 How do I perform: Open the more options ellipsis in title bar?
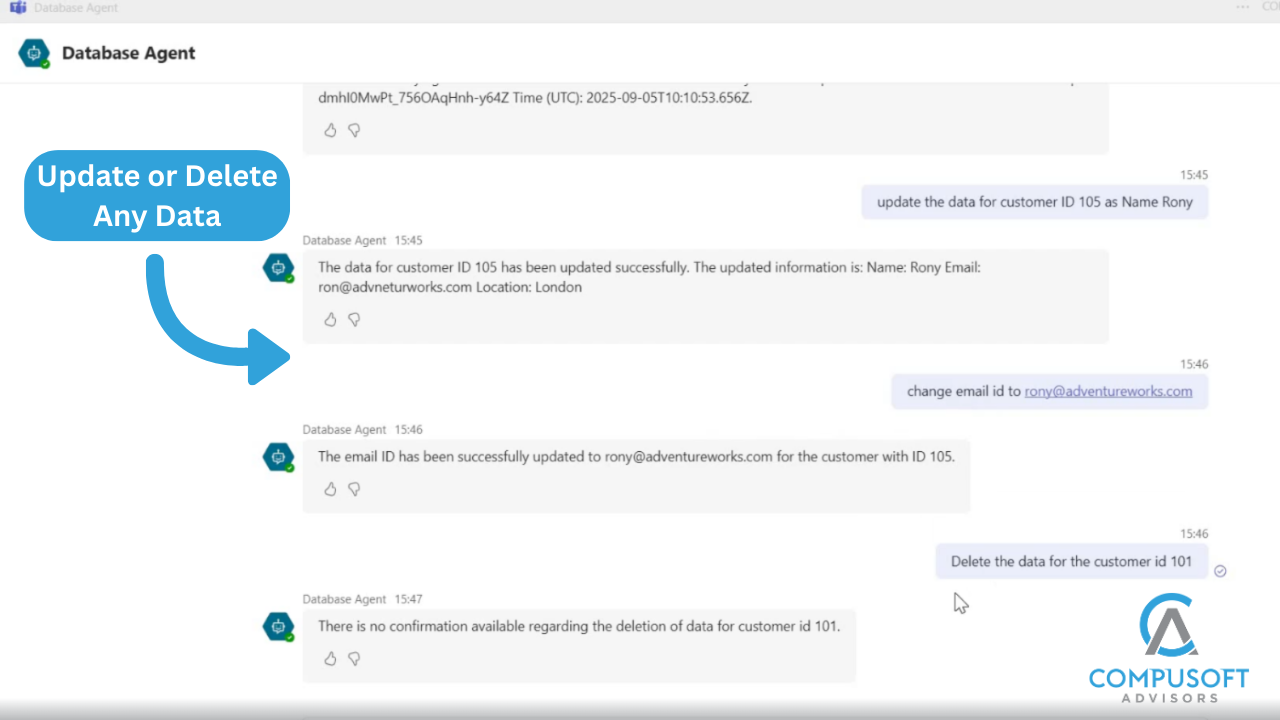1243,7
